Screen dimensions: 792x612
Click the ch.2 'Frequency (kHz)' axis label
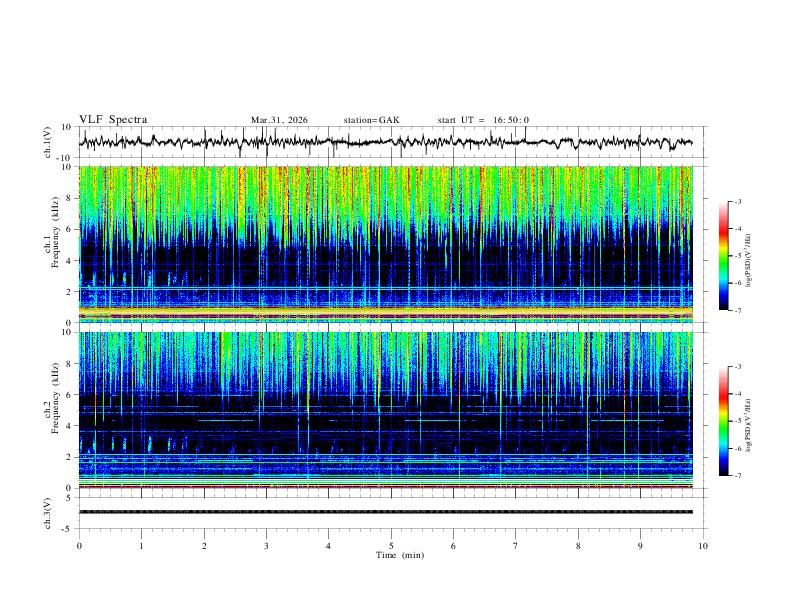(55, 398)
